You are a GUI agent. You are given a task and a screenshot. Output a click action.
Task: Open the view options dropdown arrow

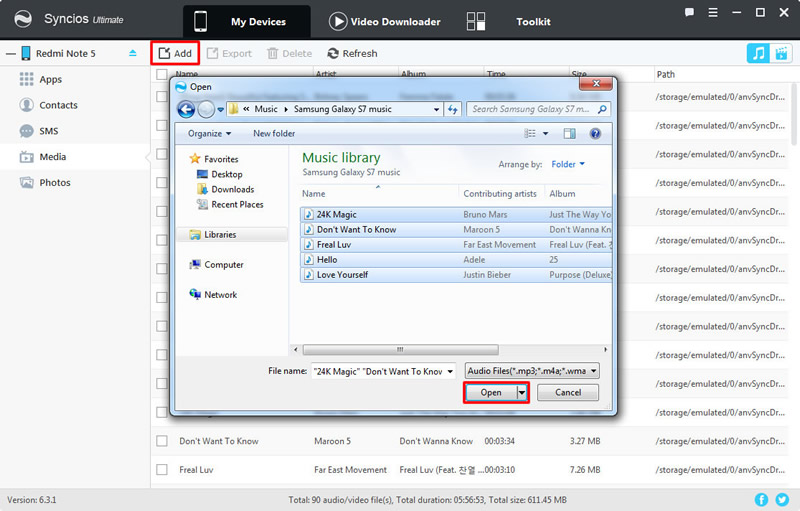[545, 134]
